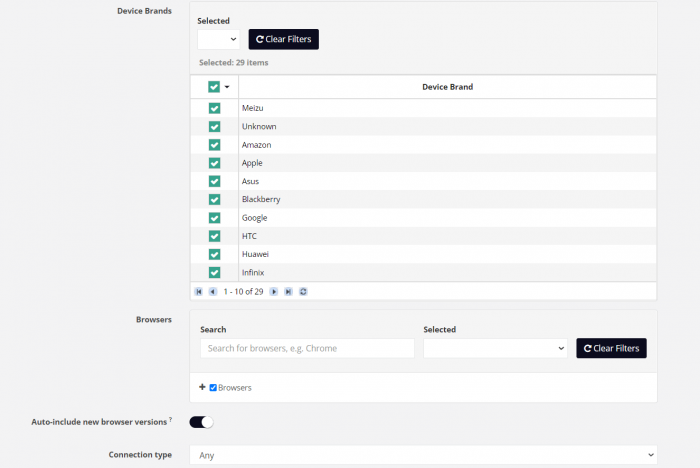Viewport: 700px width, 468px height.
Task: Go to previous page of brands
Action: [x=212, y=291]
